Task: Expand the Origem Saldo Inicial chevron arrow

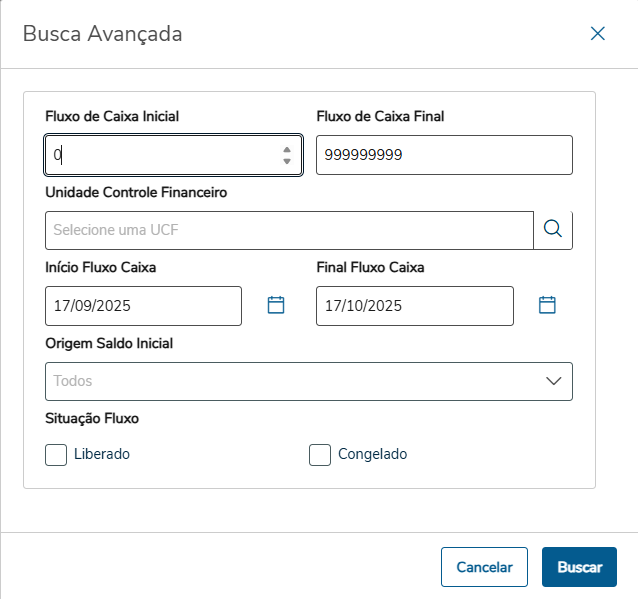Action: [553, 381]
